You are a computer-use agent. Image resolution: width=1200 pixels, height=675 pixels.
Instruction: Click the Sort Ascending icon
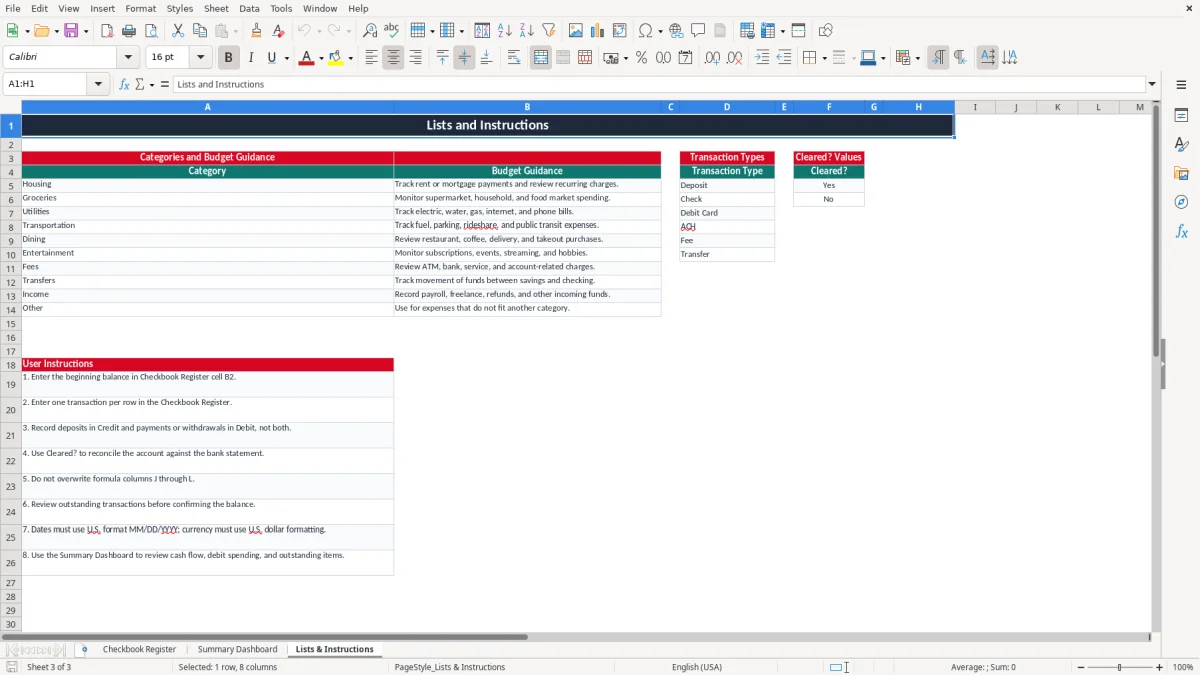[505, 31]
